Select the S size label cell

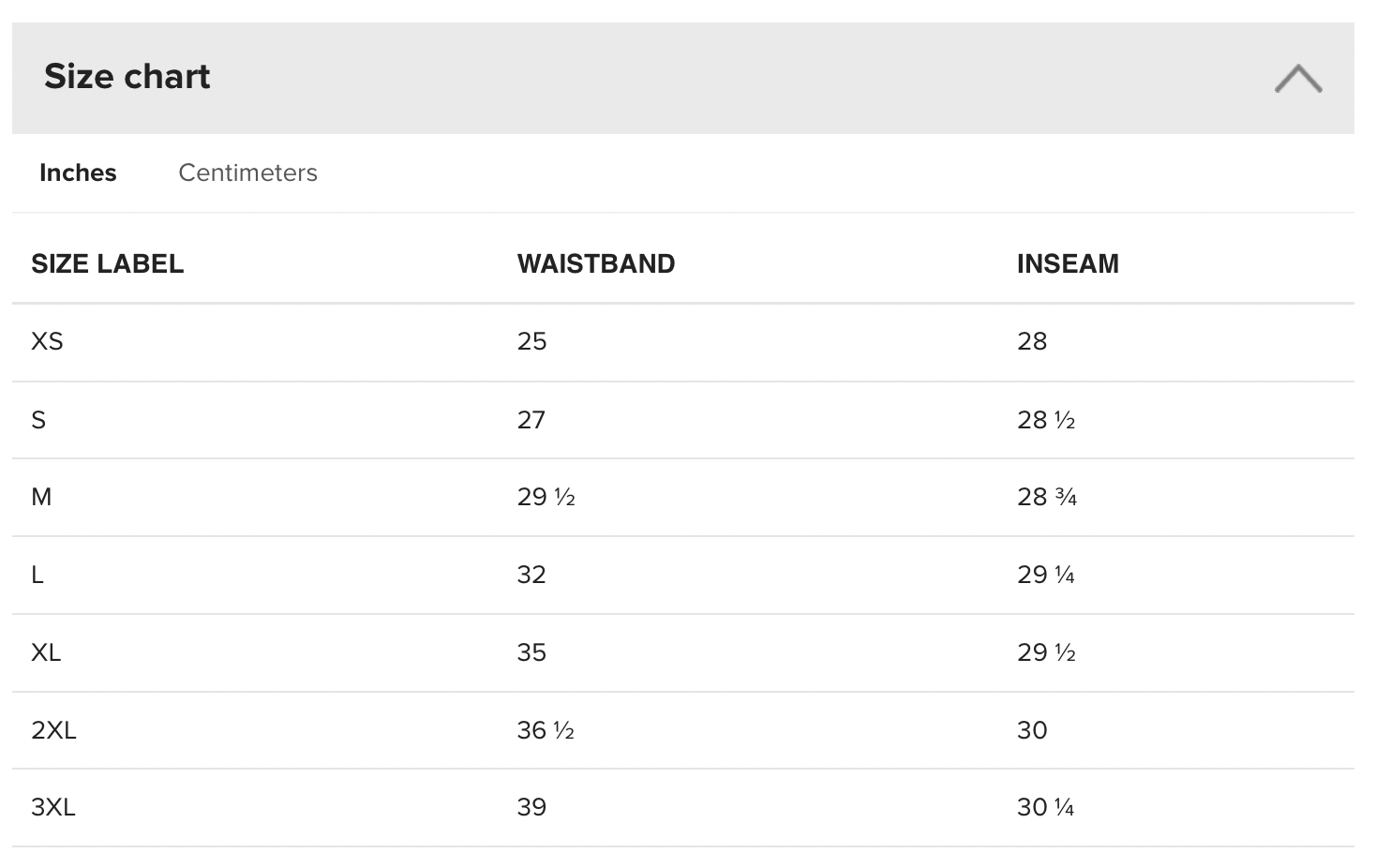pyautogui.click(x=38, y=420)
